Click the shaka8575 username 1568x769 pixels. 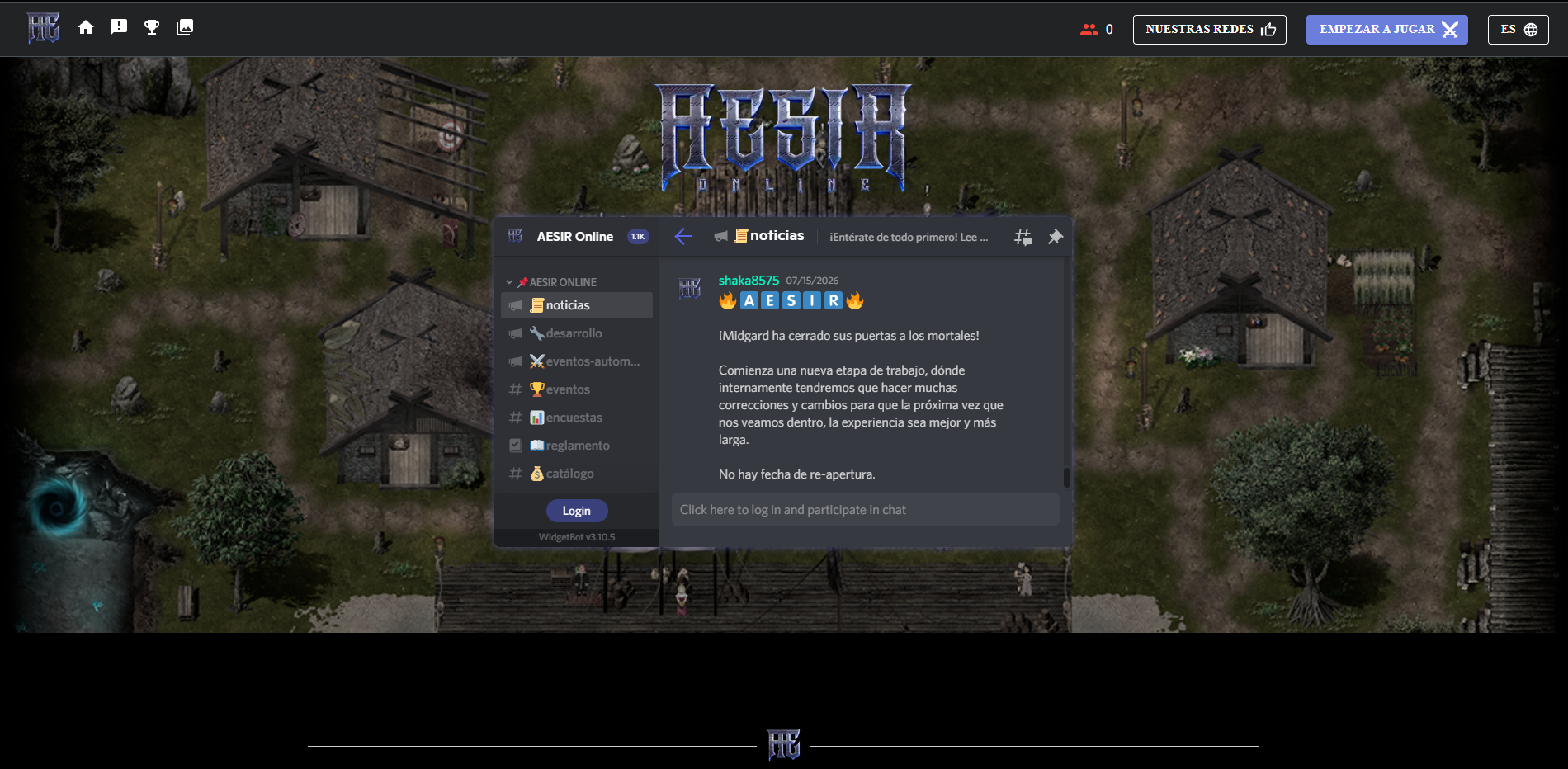click(749, 281)
